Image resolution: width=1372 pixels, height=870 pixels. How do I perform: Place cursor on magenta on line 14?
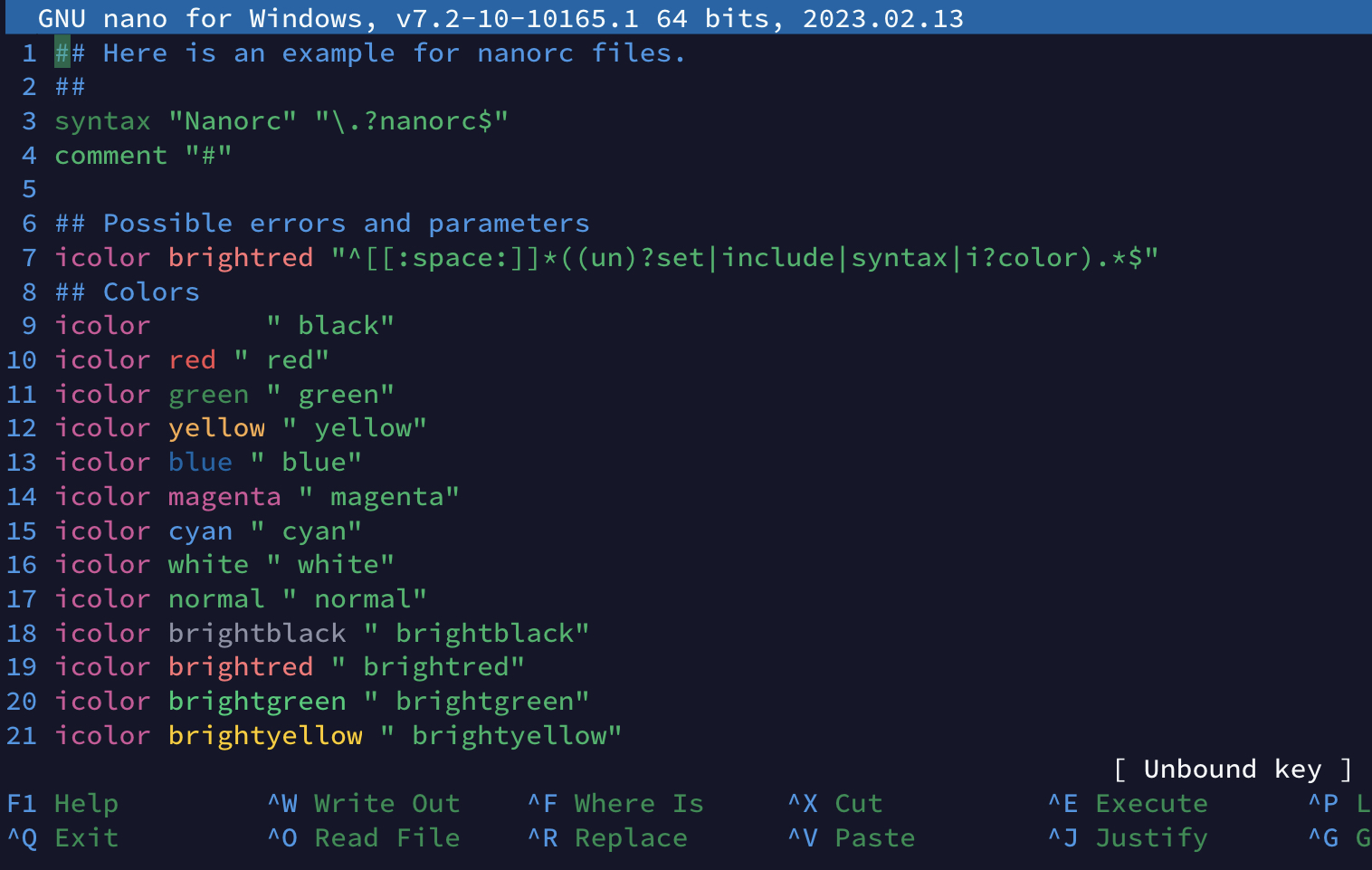tap(224, 496)
